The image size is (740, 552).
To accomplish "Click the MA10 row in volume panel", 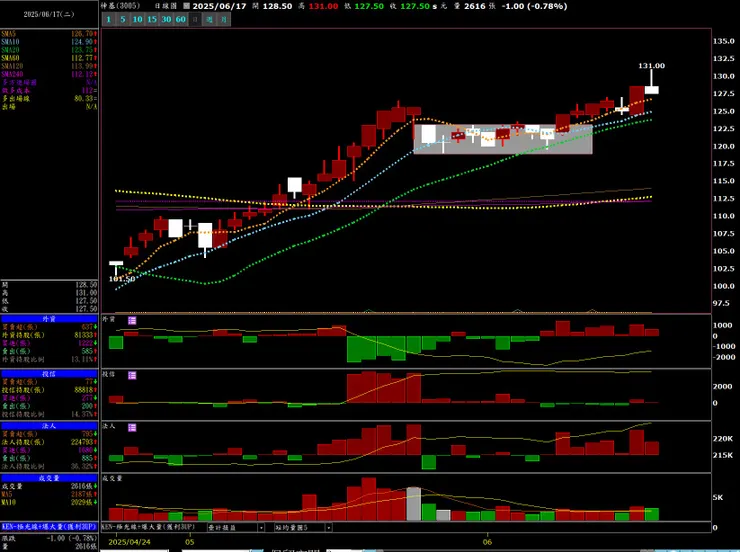I will pos(49,502).
